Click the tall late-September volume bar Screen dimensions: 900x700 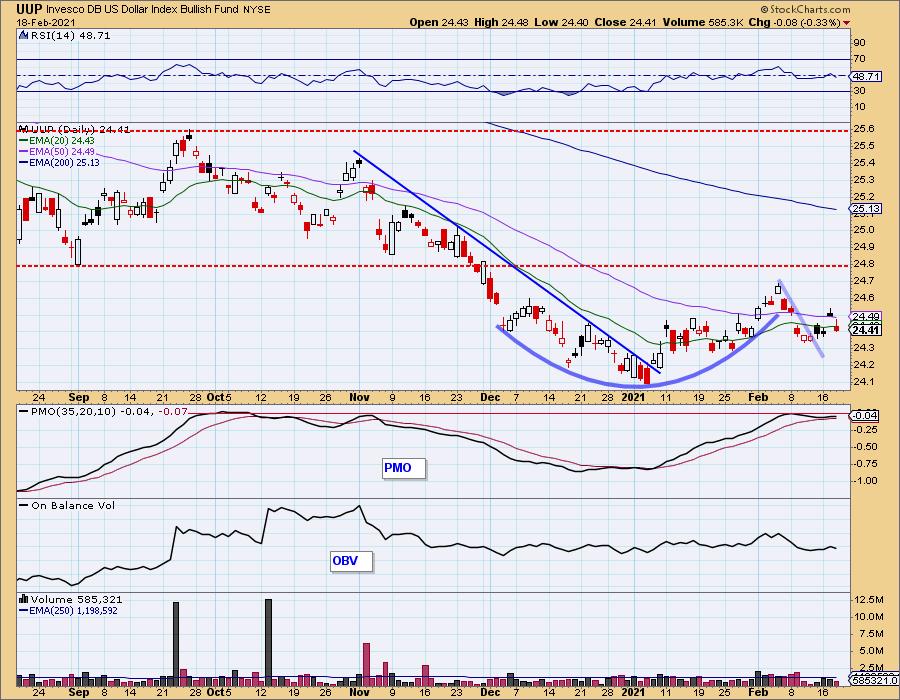coord(176,644)
